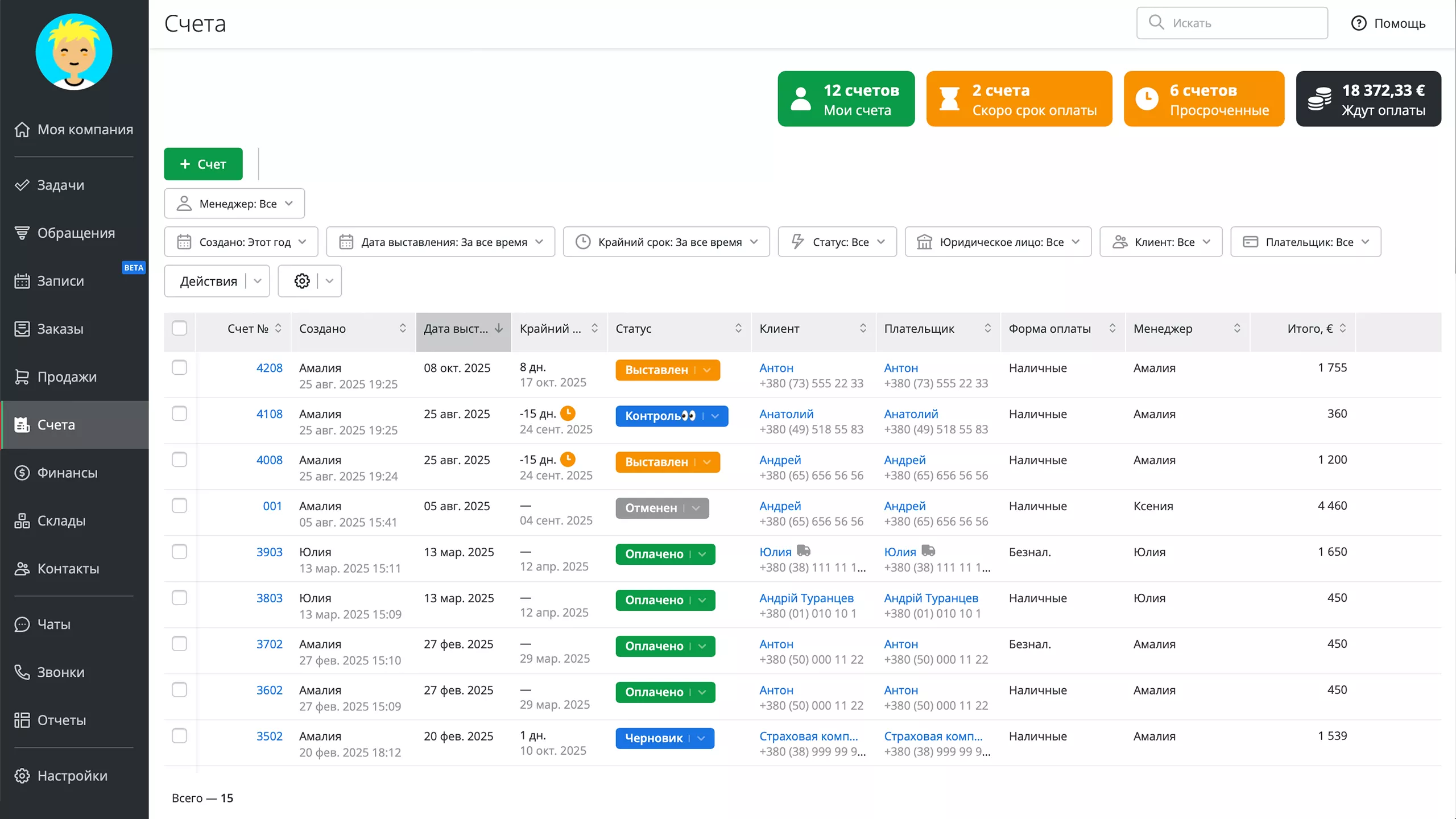This screenshot has height=819, width=1456.
Task: Click the green + Счет button
Action: [203, 164]
